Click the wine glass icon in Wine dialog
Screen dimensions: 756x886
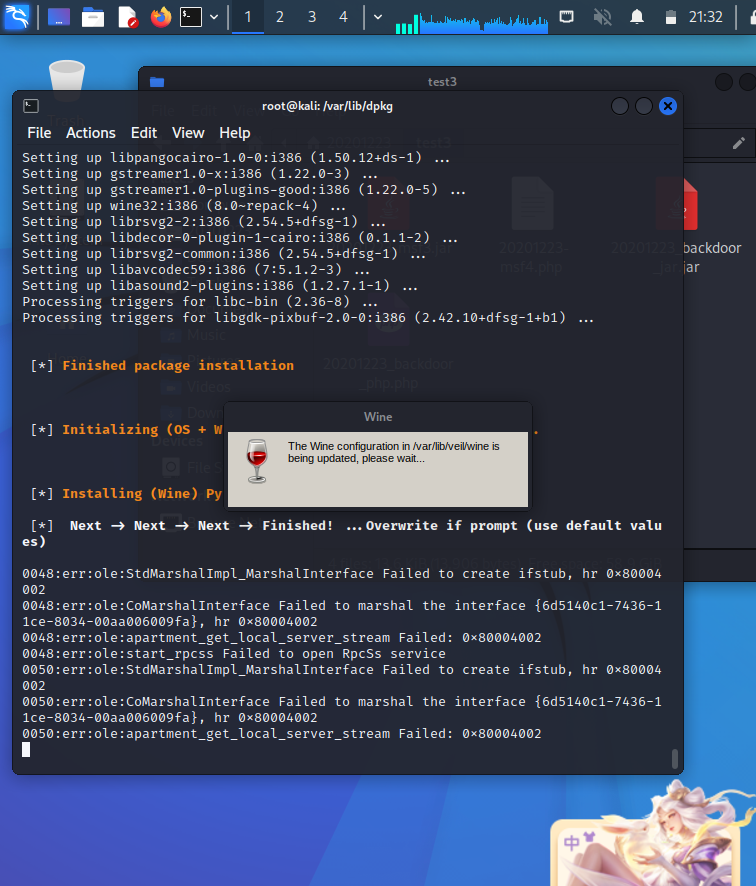click(257, 461)
